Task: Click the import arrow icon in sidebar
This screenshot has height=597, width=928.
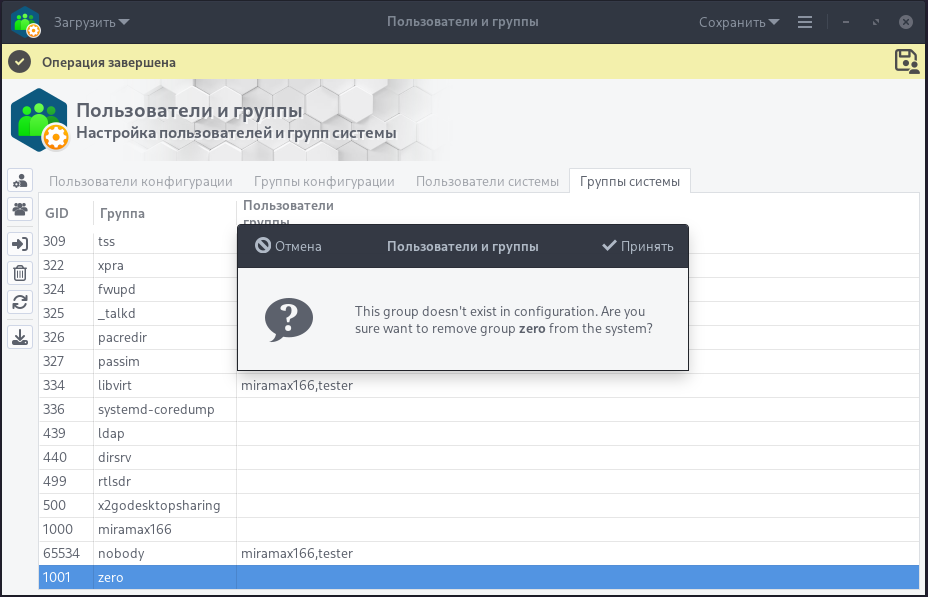Action: tap(20, 244)
